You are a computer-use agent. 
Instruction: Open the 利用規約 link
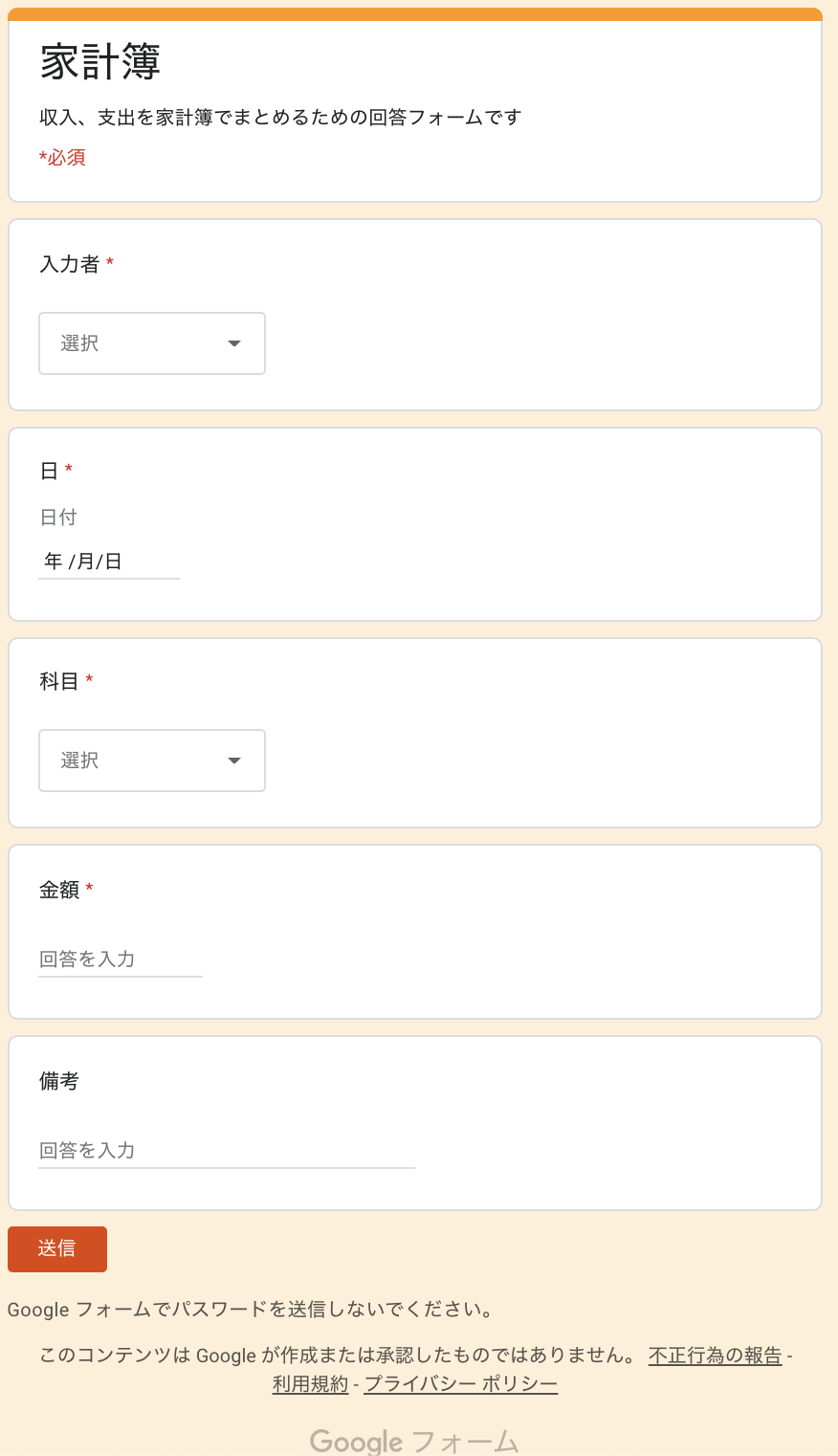tap(309, 1383)
